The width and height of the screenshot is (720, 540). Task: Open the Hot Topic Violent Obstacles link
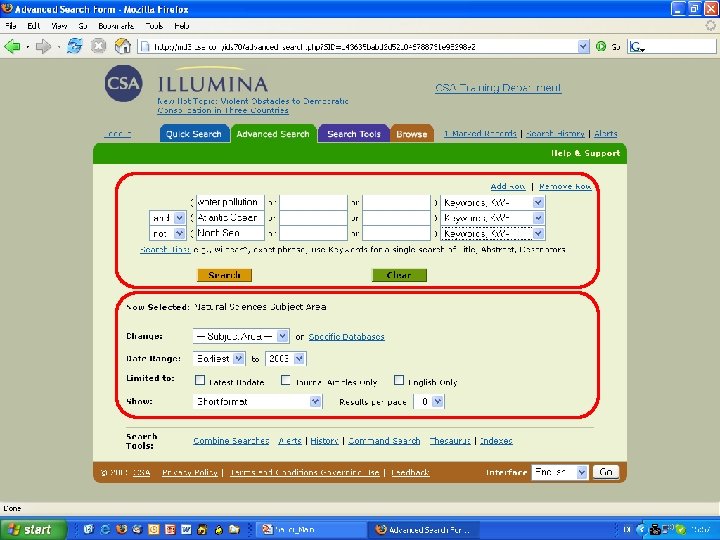click(x=253, y=106)
